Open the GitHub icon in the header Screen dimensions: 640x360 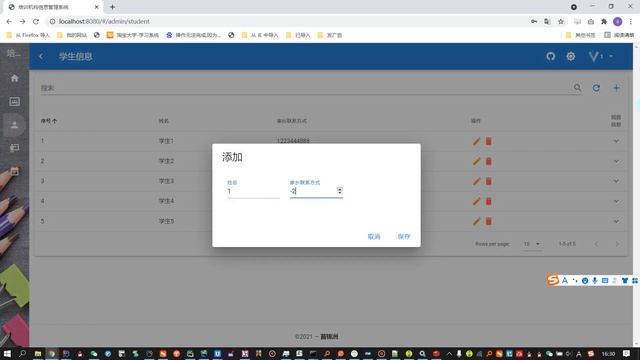[551, 56]
